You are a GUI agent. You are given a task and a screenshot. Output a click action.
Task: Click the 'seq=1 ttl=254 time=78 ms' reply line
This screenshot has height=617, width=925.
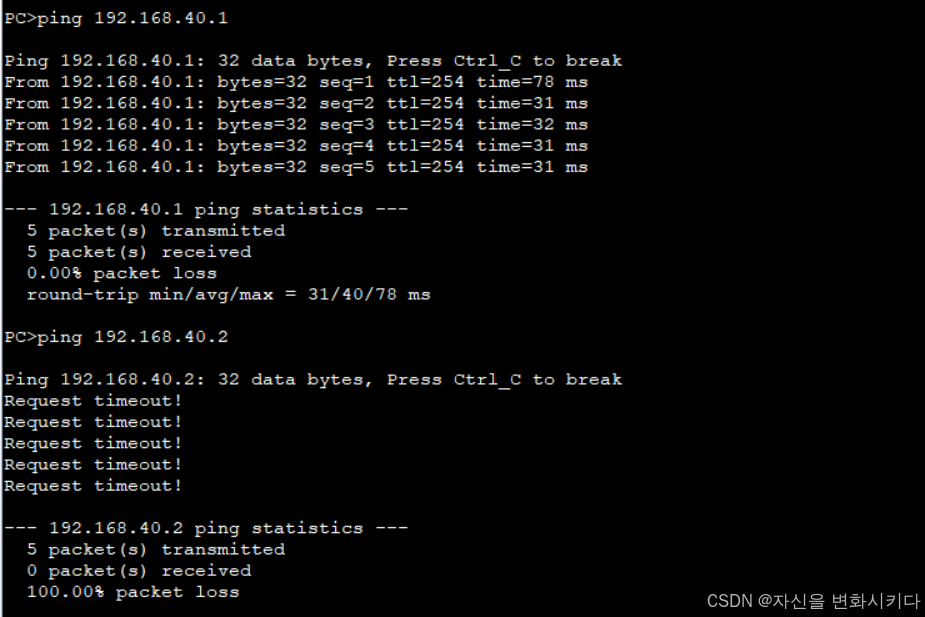click(x=296, y=82)
